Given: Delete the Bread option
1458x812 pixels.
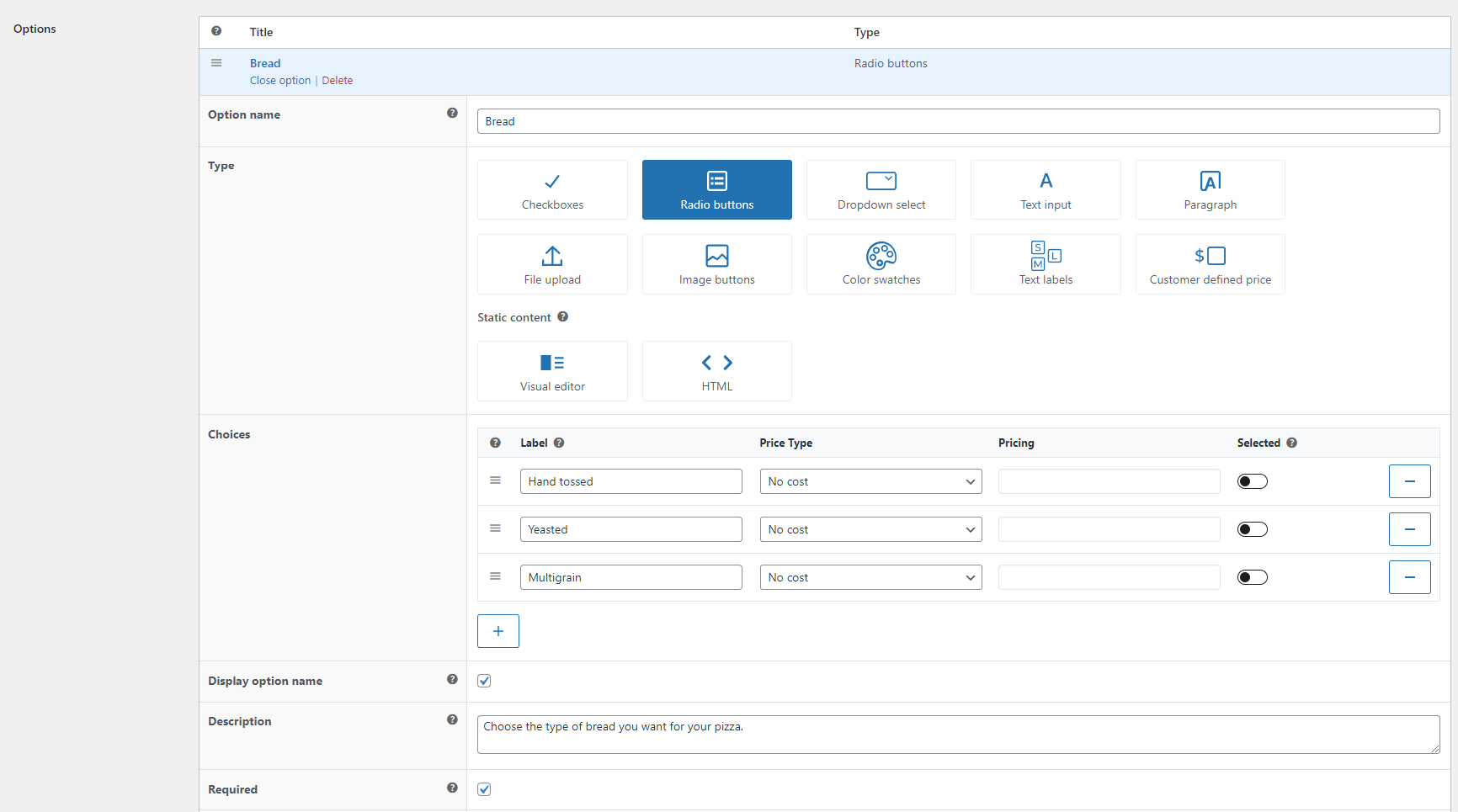Looking at the screenshot, I should [x=337, y=81].
